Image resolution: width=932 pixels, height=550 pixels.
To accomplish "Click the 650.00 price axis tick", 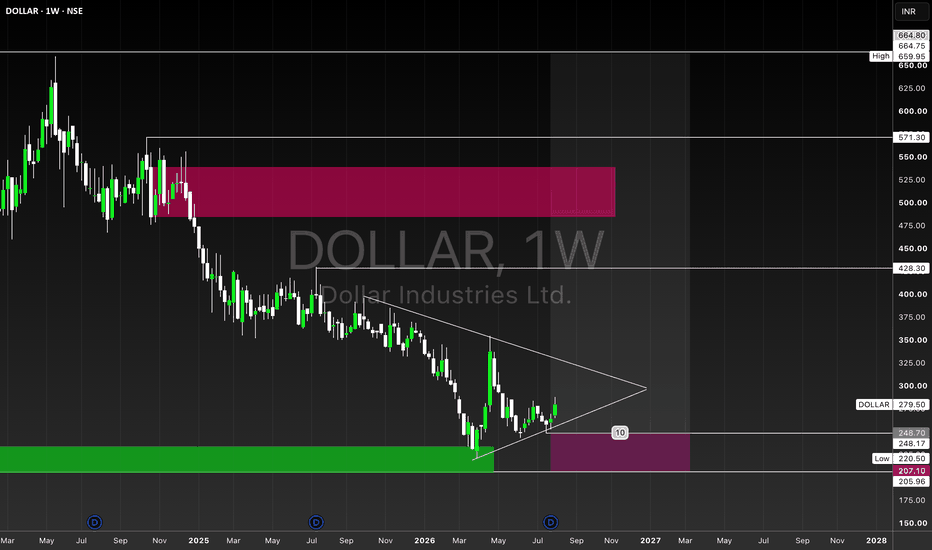I will point(912,65).
